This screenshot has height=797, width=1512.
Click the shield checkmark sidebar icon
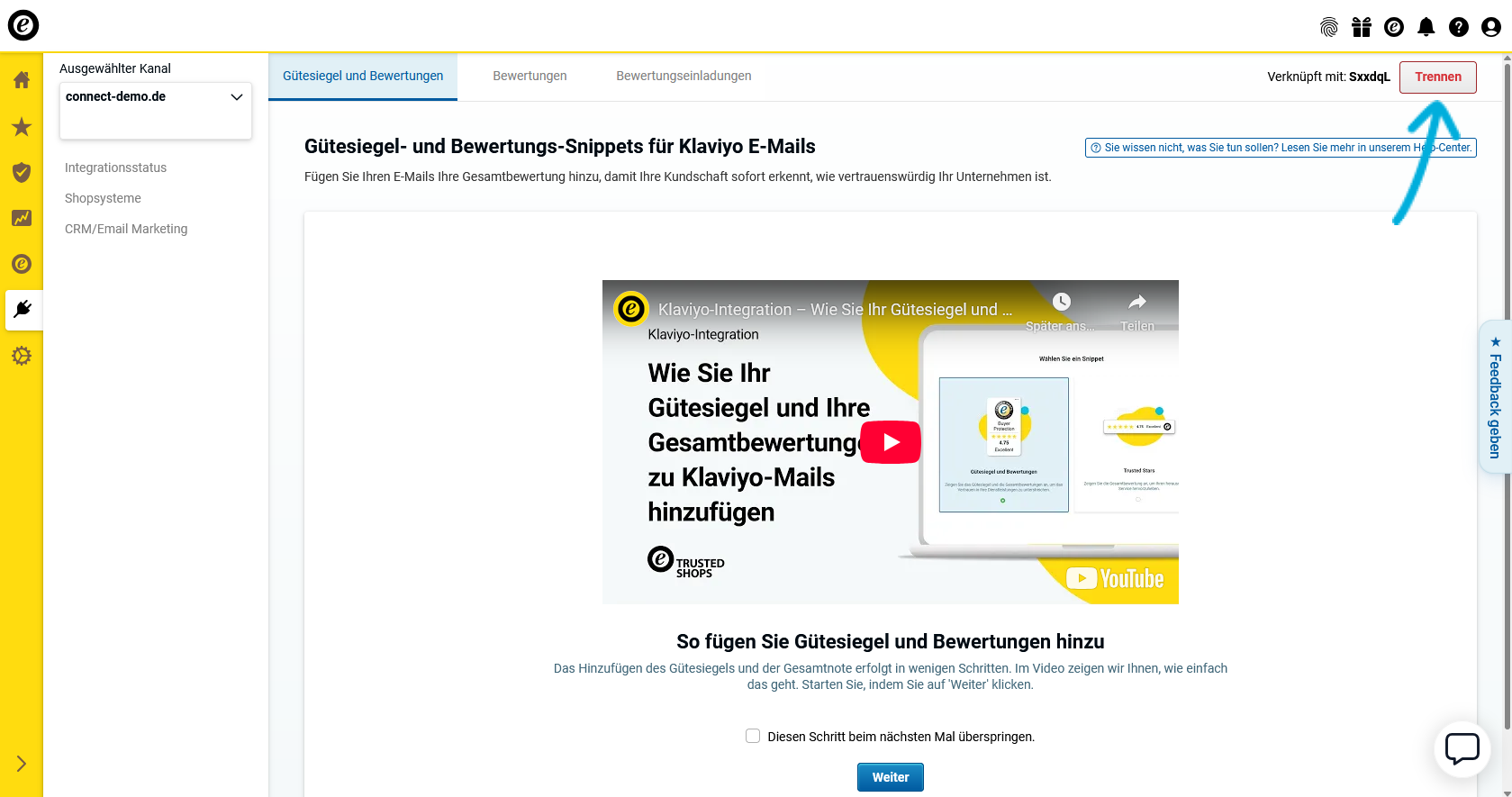22,172
